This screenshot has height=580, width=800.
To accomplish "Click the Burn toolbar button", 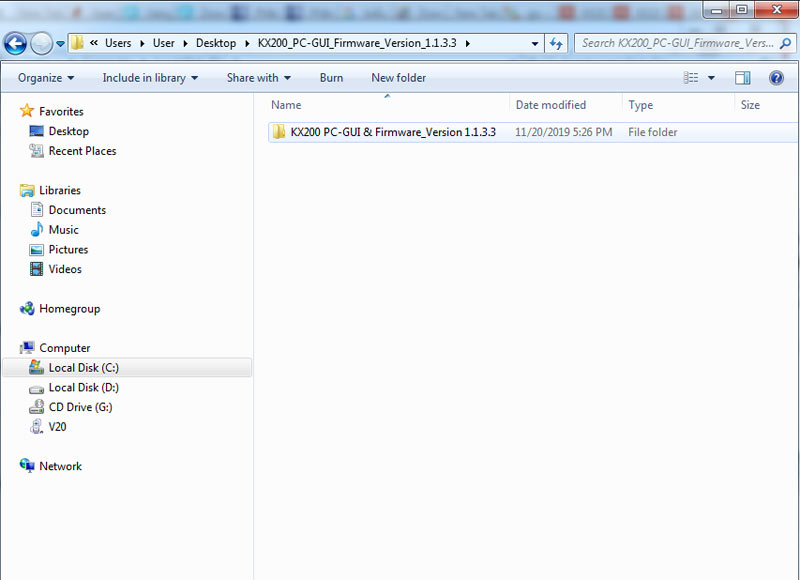I will coord(331,78).
